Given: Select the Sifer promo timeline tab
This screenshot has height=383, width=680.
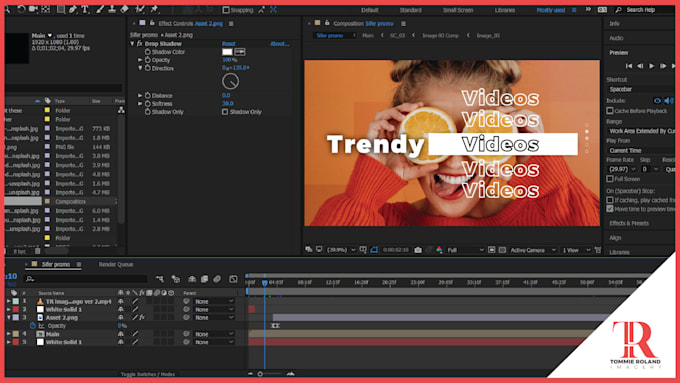Looking at the screenshot, I should pyautogui.click(x=56, y=265).
